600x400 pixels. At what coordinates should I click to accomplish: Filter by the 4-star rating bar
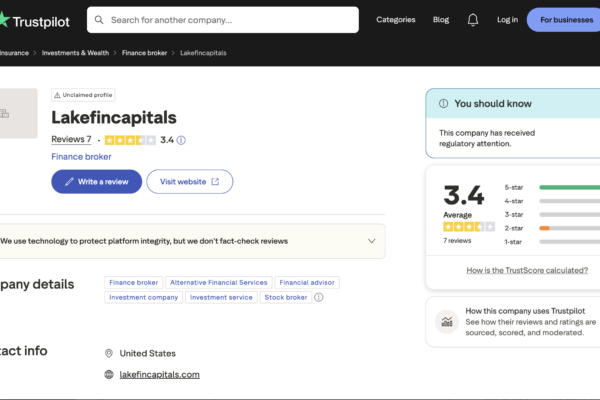[569, 201]
